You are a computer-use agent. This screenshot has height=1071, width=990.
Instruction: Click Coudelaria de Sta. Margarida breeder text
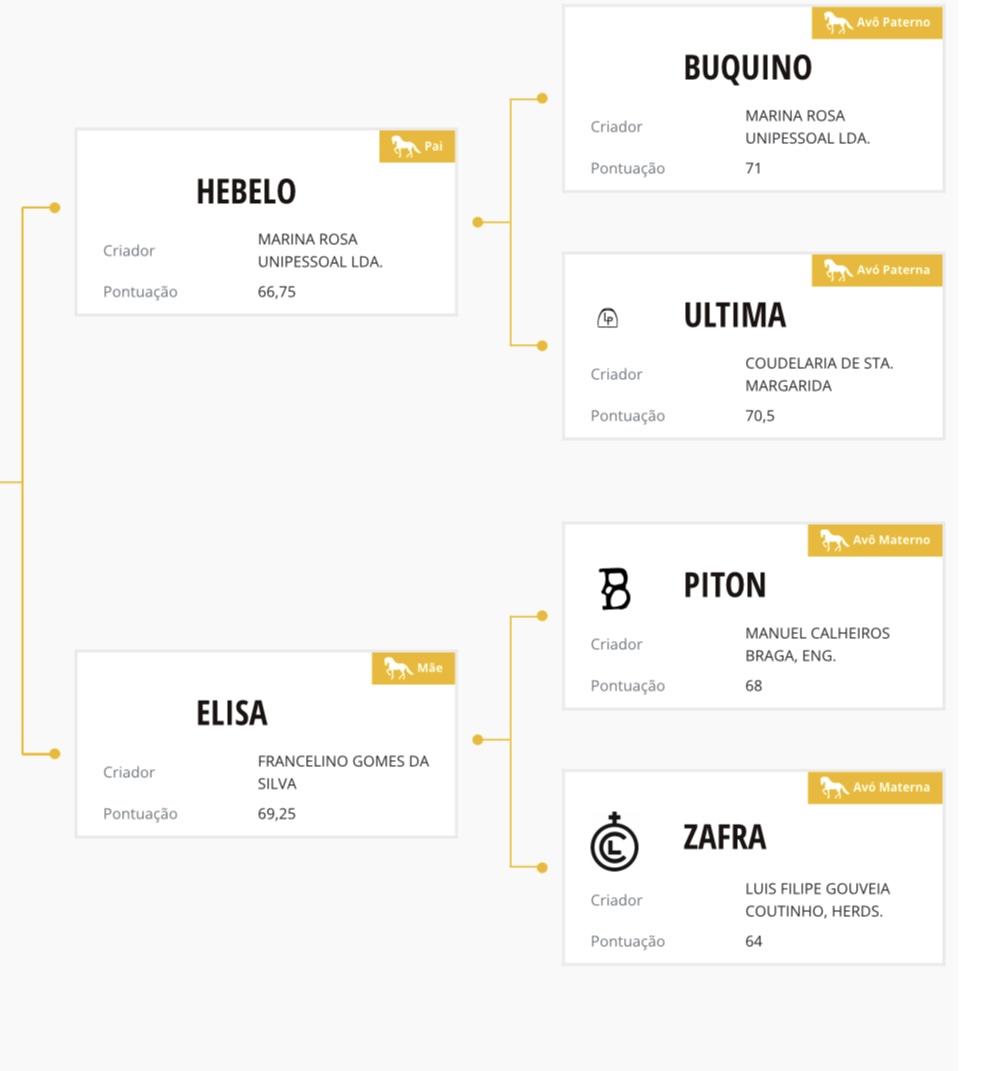point(819,374)
